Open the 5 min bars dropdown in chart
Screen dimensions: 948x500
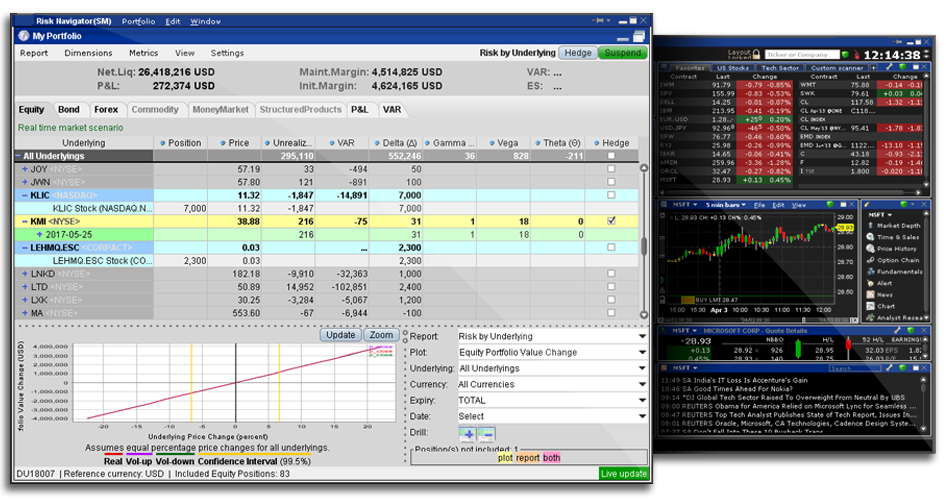coord(726,205)
